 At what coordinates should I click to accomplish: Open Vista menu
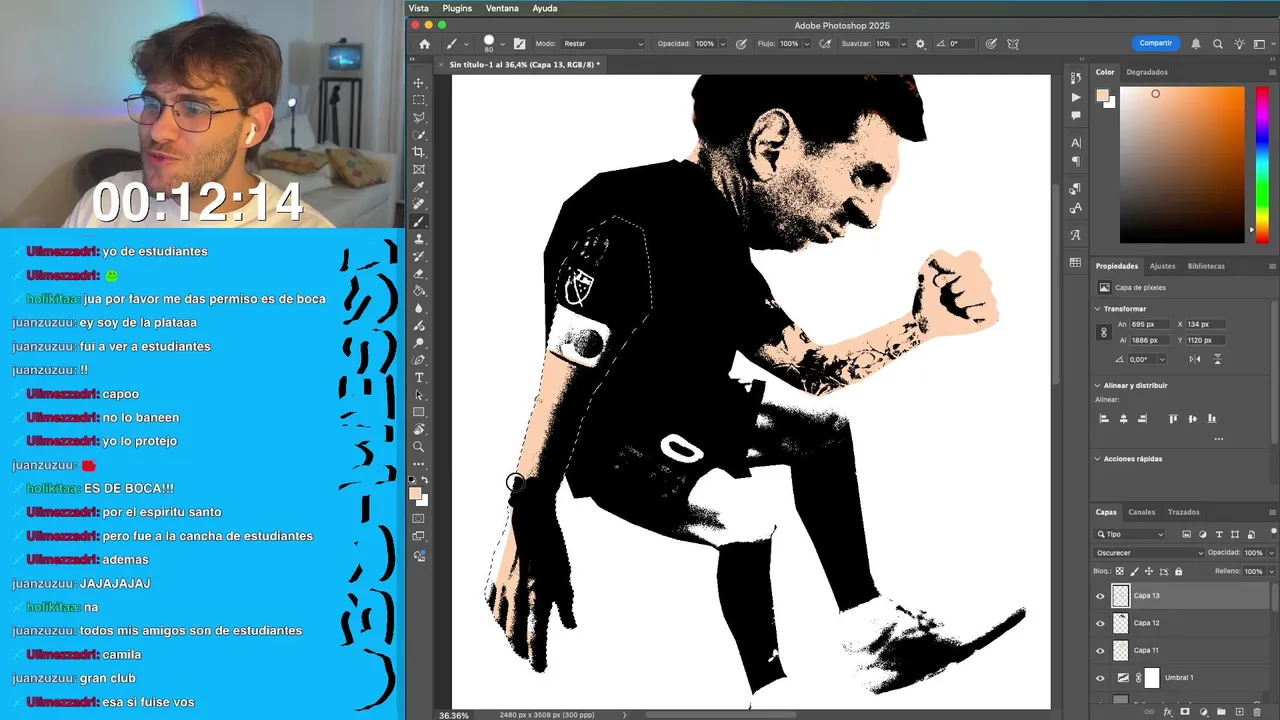tap(418, 8)
